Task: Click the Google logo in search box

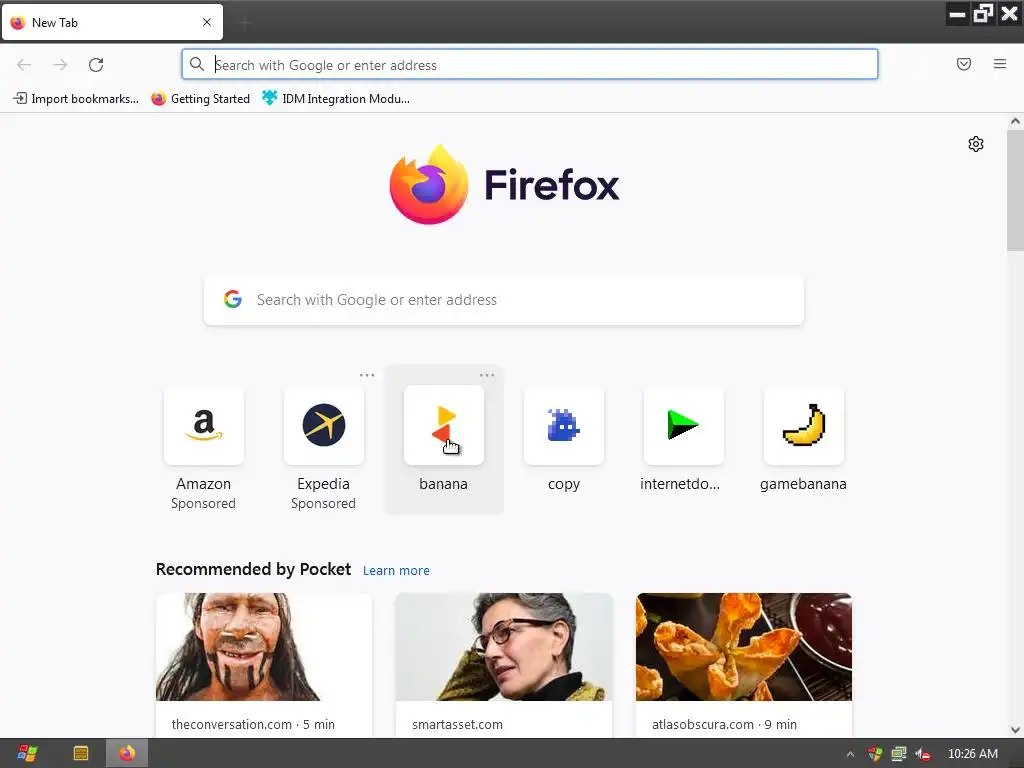Action: [233, 299]
